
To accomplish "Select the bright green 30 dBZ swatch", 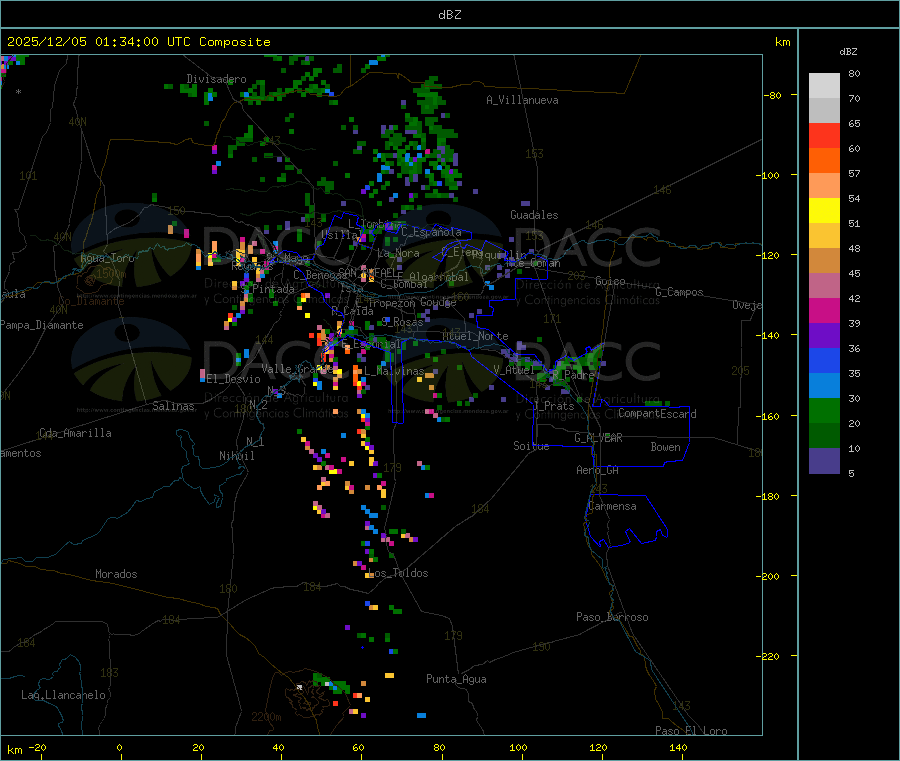I will click(824, 410).
